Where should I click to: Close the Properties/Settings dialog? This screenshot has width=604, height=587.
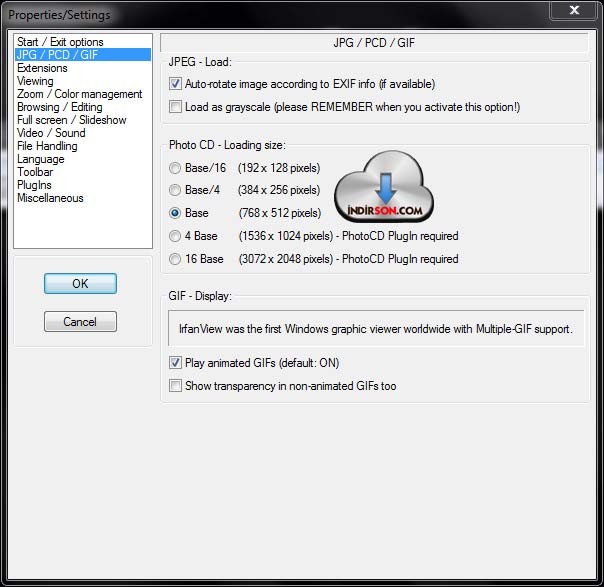tap(574, 10)
